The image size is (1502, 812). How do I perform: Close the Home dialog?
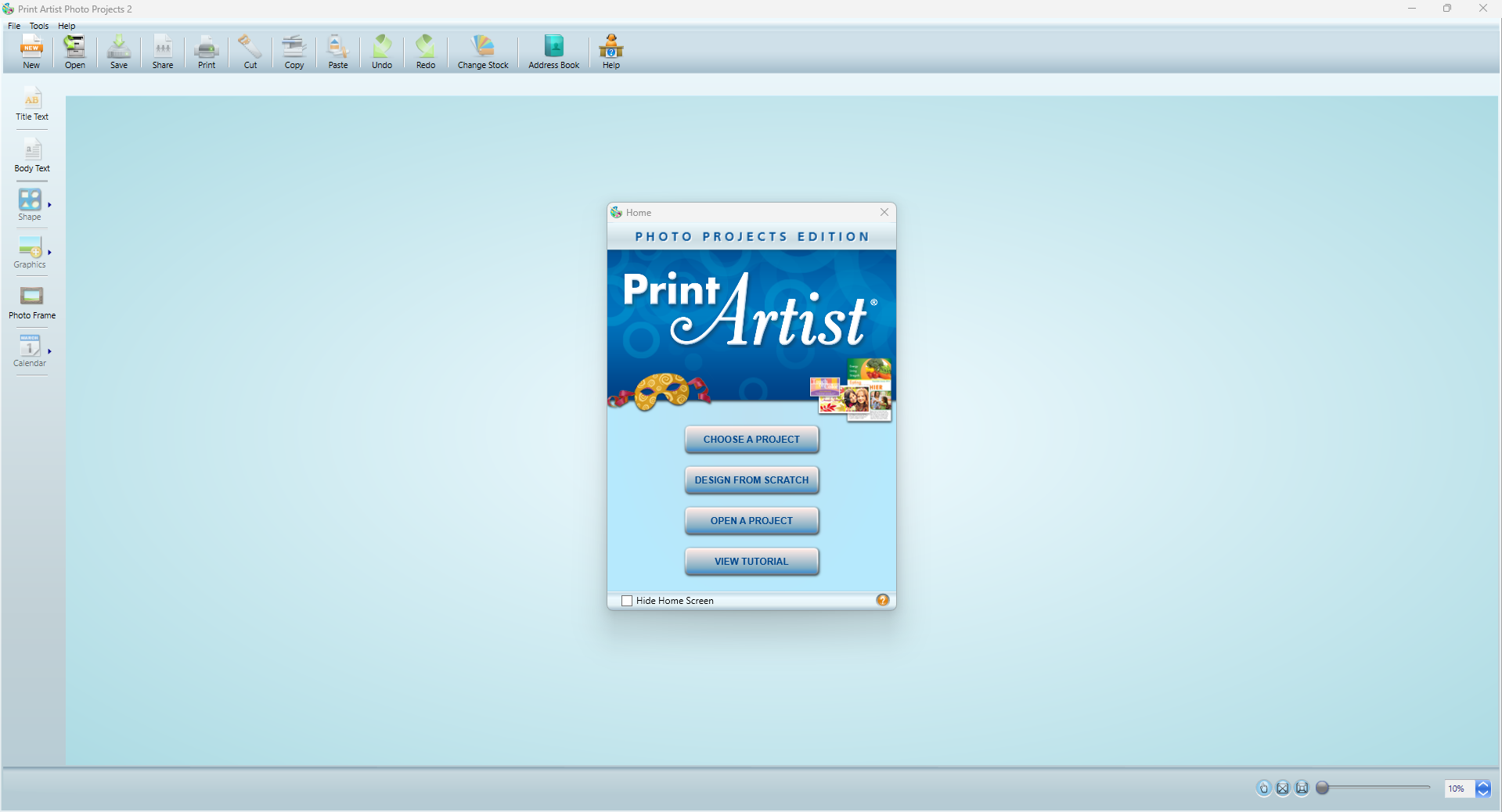pos(884,212)
